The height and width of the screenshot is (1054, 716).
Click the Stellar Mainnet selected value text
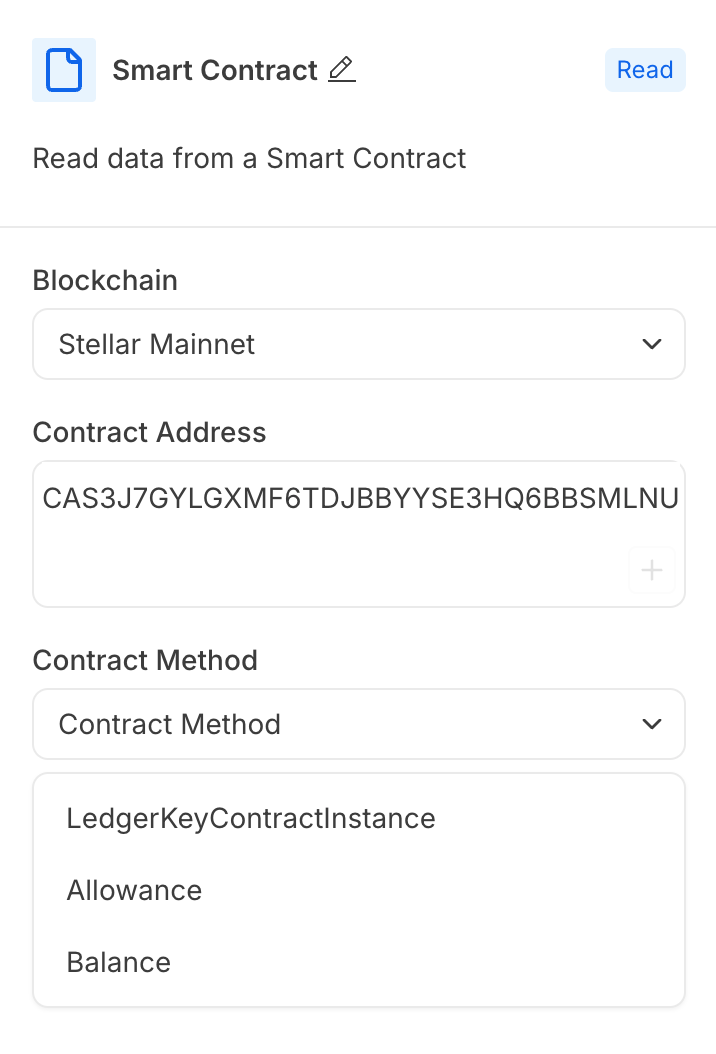coord(157,344)
